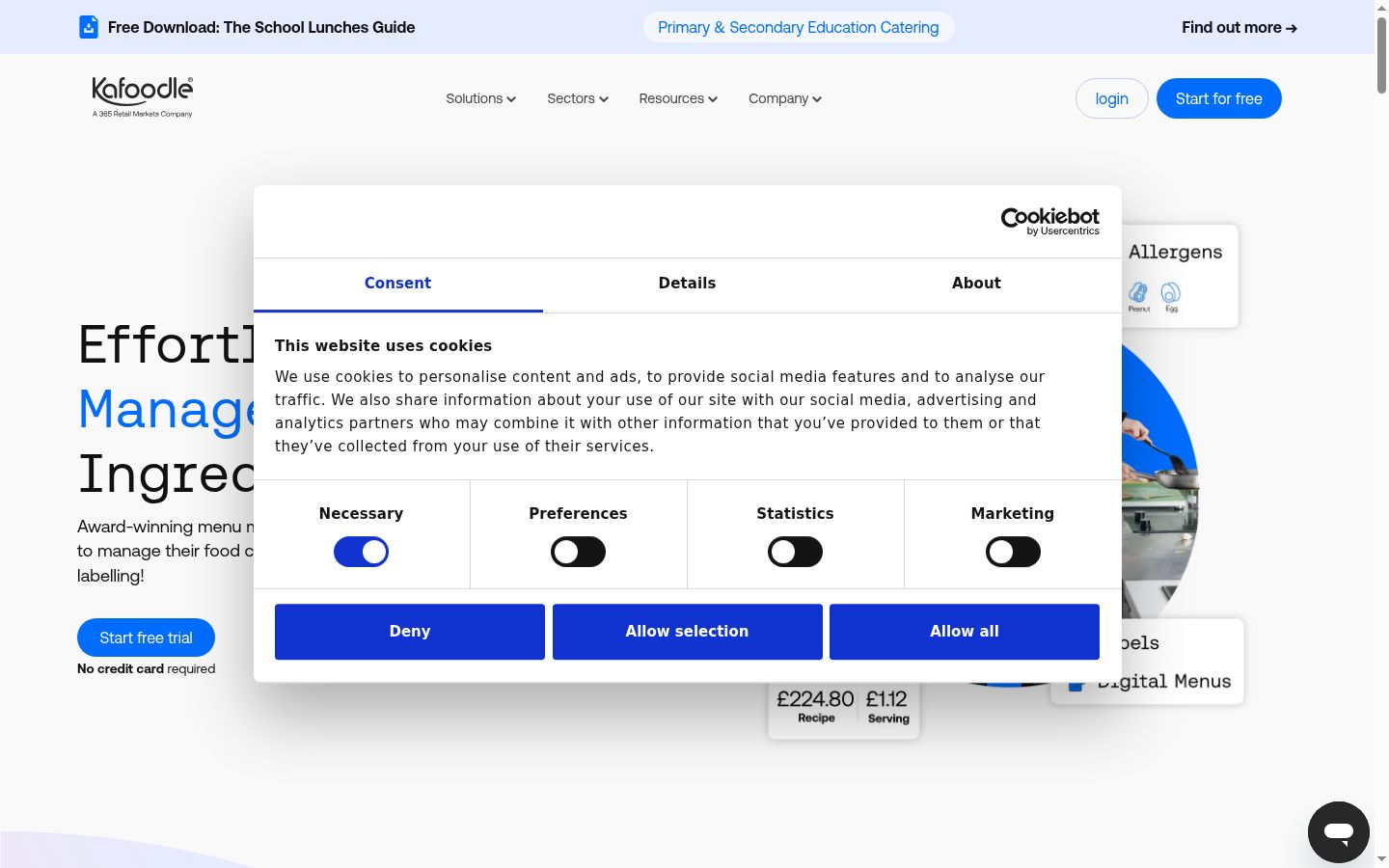Click the Peanut allergen icon
This screenshot has height=868, width=1389.
click(1139, 293)
